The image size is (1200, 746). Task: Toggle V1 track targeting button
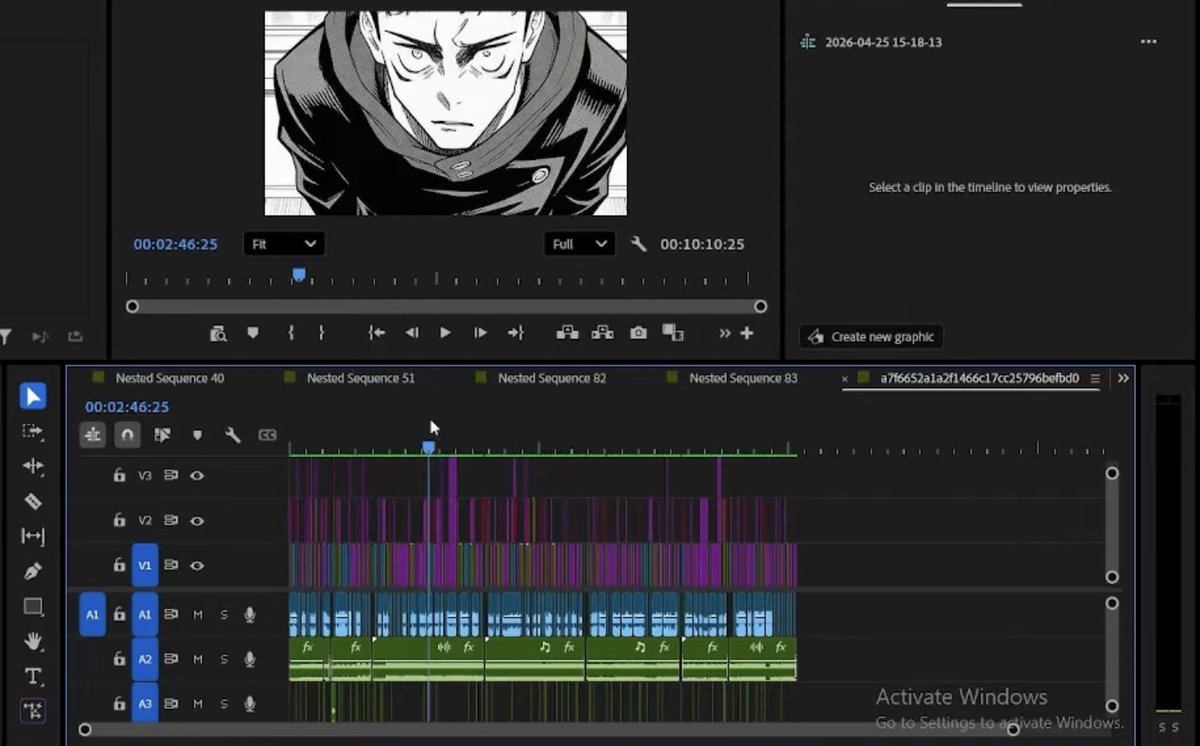click(x=145, y=565)
